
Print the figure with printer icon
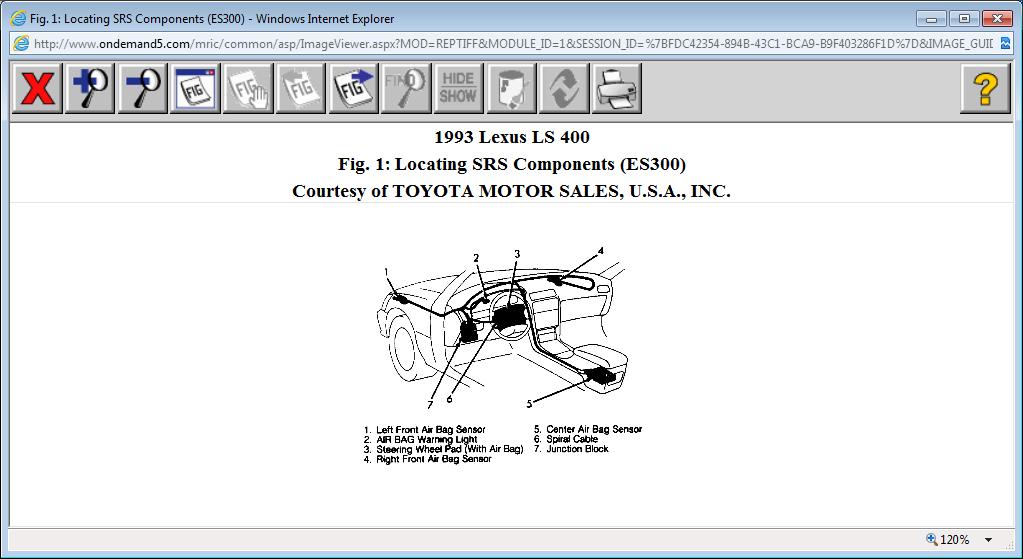pyautogui.click(x=617, y=88)
